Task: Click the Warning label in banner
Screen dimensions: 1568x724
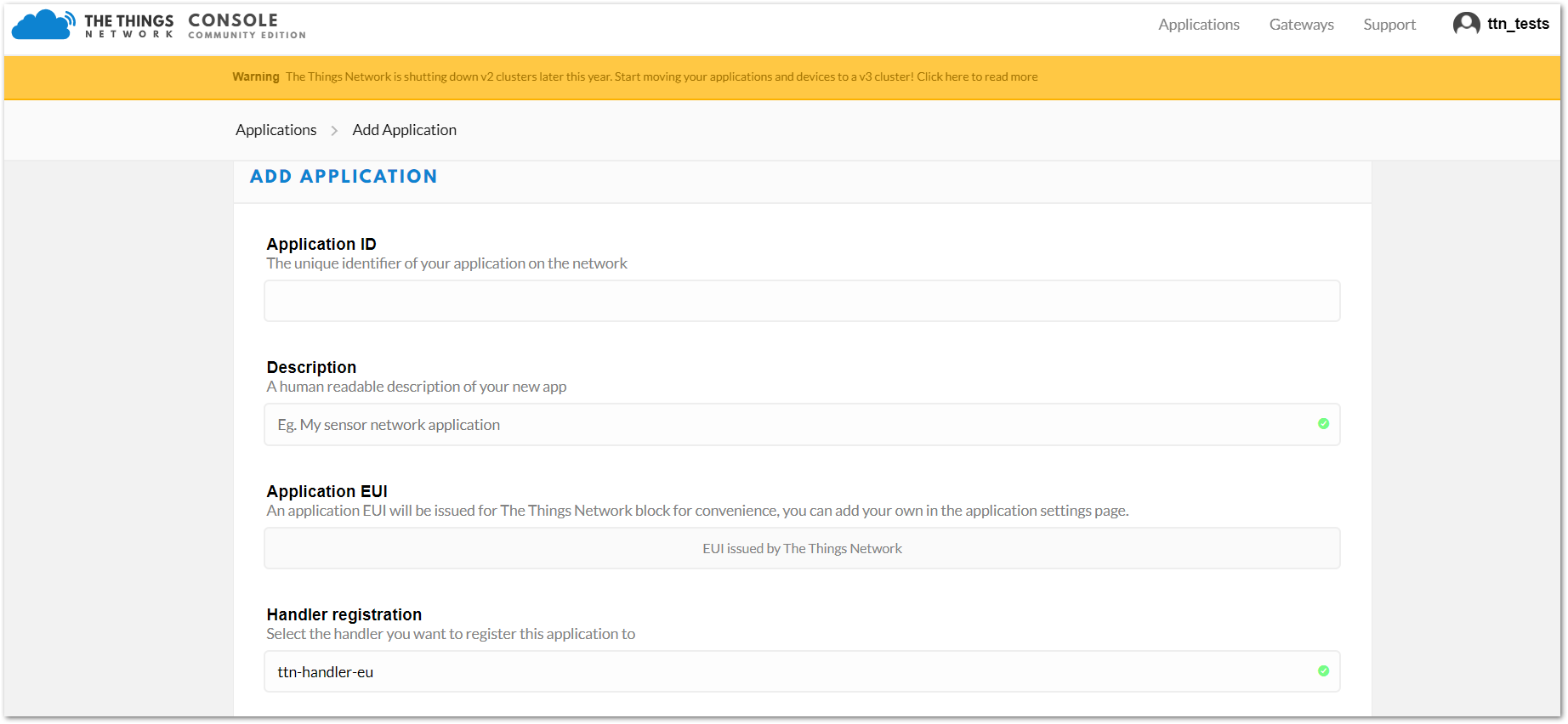Action: [x=256, y=76]
